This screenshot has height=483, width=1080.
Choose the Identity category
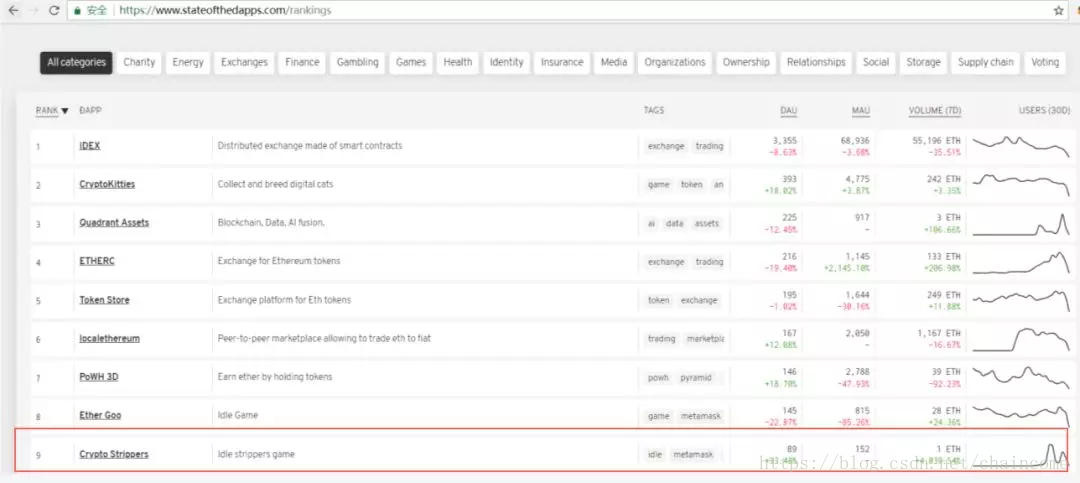click(507, 62)
